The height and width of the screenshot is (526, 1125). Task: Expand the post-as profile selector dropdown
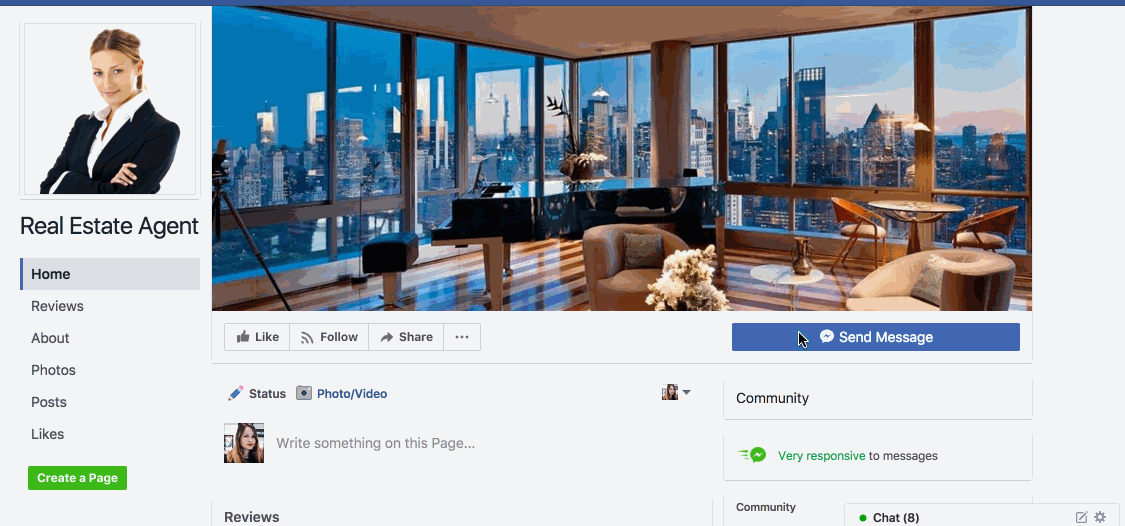pos(676,393)
